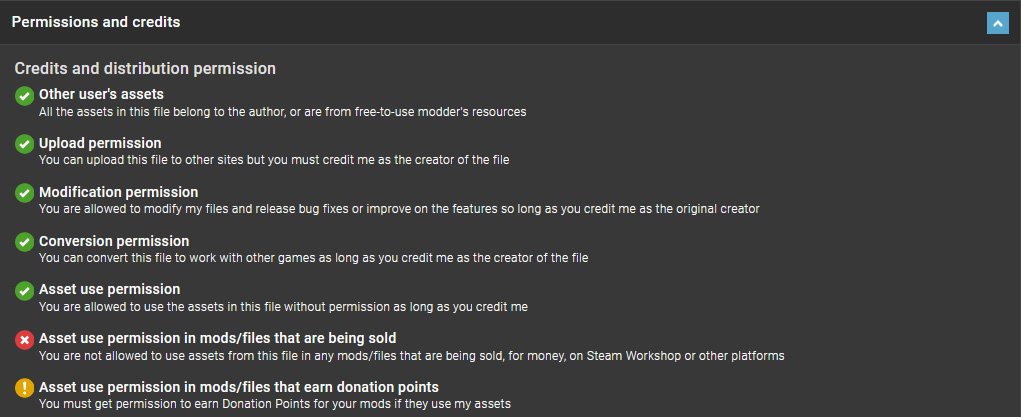Click green checkmark beside Upload permission

24,144
